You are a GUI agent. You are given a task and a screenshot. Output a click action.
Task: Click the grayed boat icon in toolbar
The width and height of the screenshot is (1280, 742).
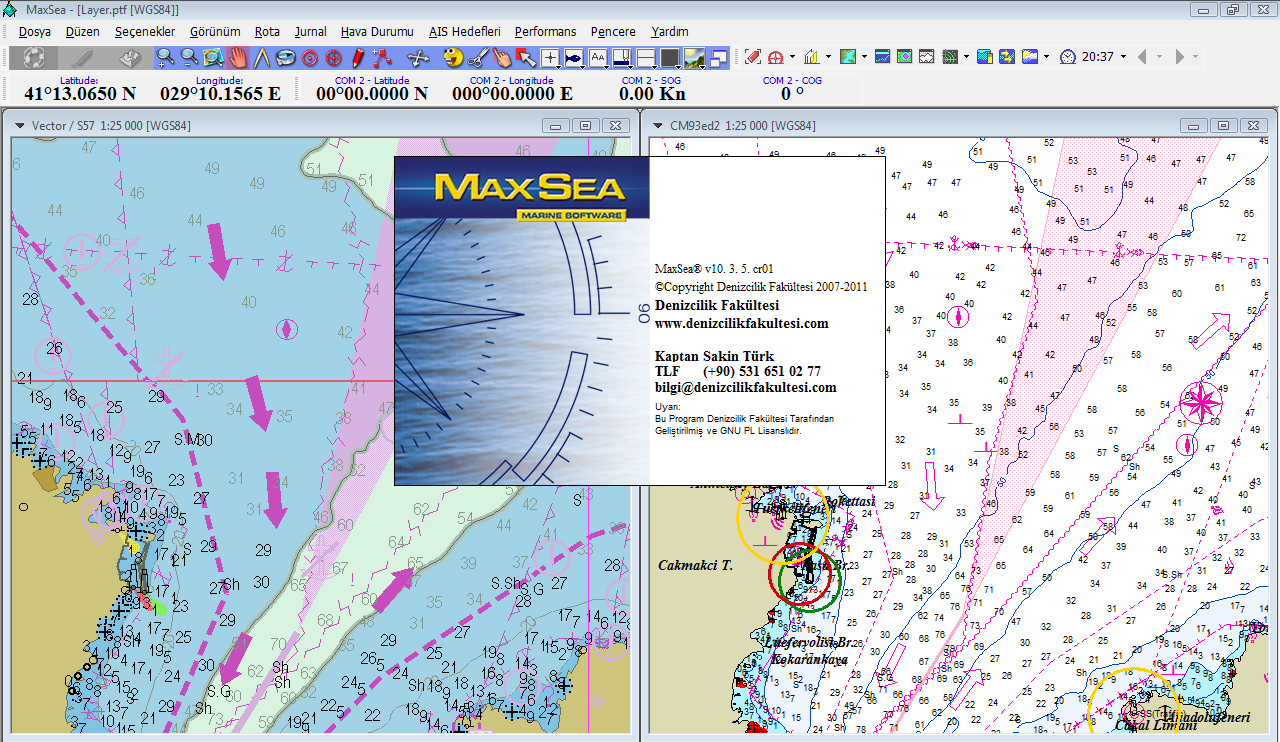pos(83,57)
